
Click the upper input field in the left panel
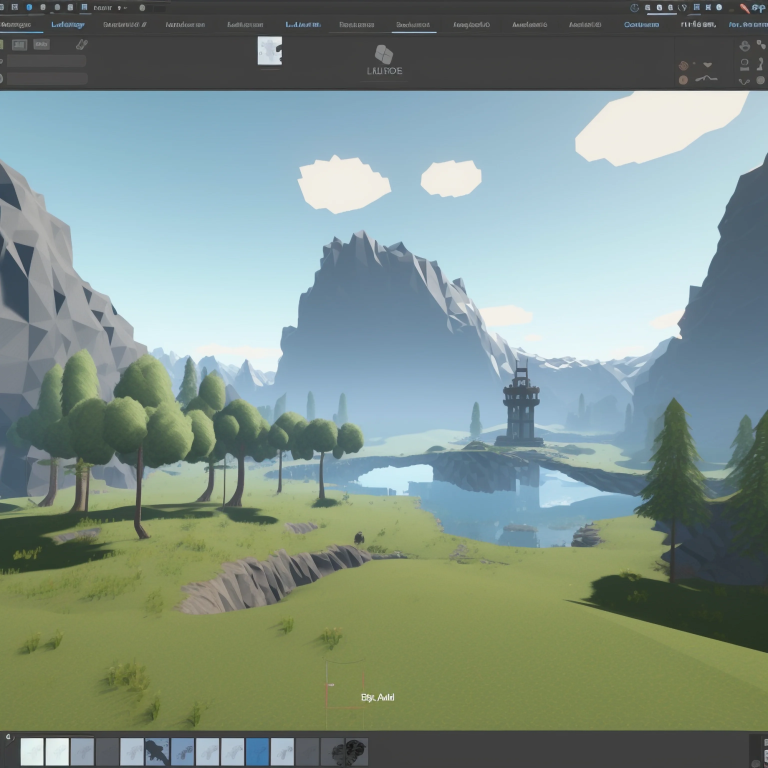[47, 61]
